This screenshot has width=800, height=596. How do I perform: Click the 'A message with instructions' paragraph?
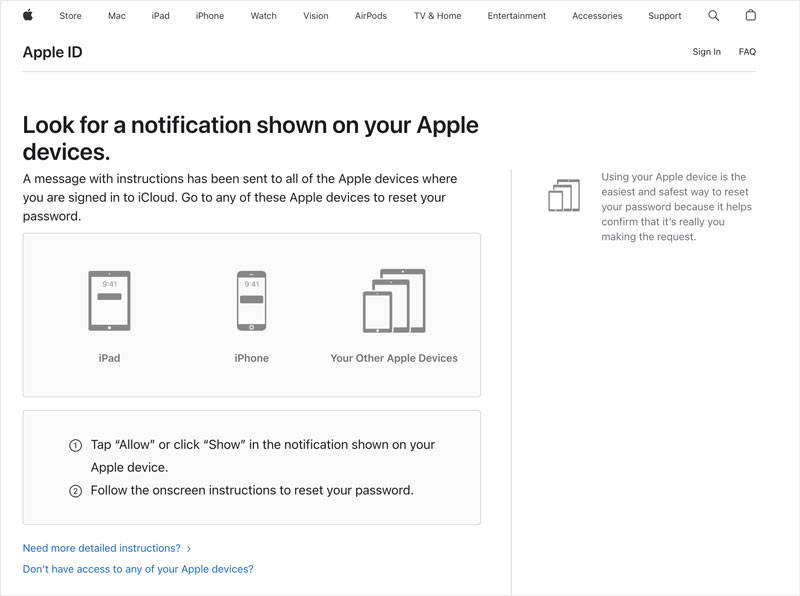tap(240, 197)
